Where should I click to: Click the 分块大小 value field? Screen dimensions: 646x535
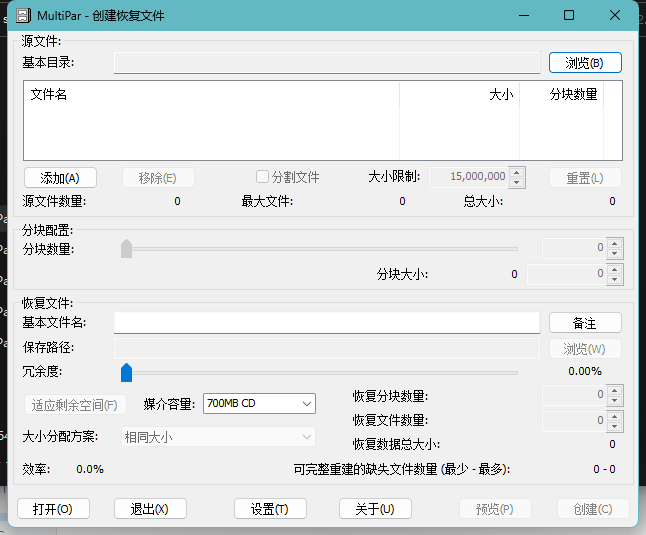(567, 274)
